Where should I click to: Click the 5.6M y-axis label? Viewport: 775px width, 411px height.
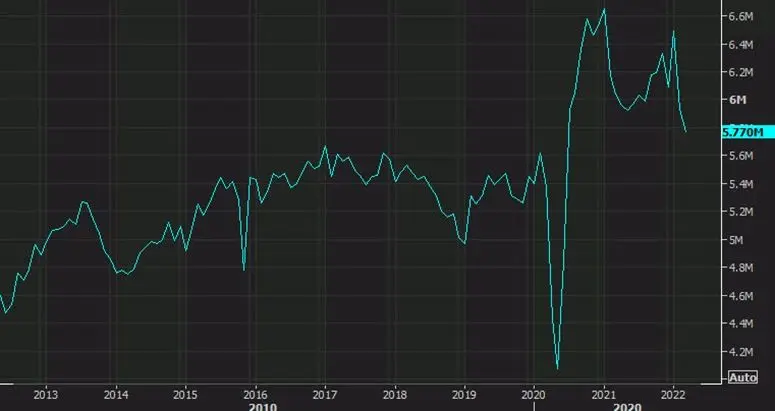click(x=739, y=156)
